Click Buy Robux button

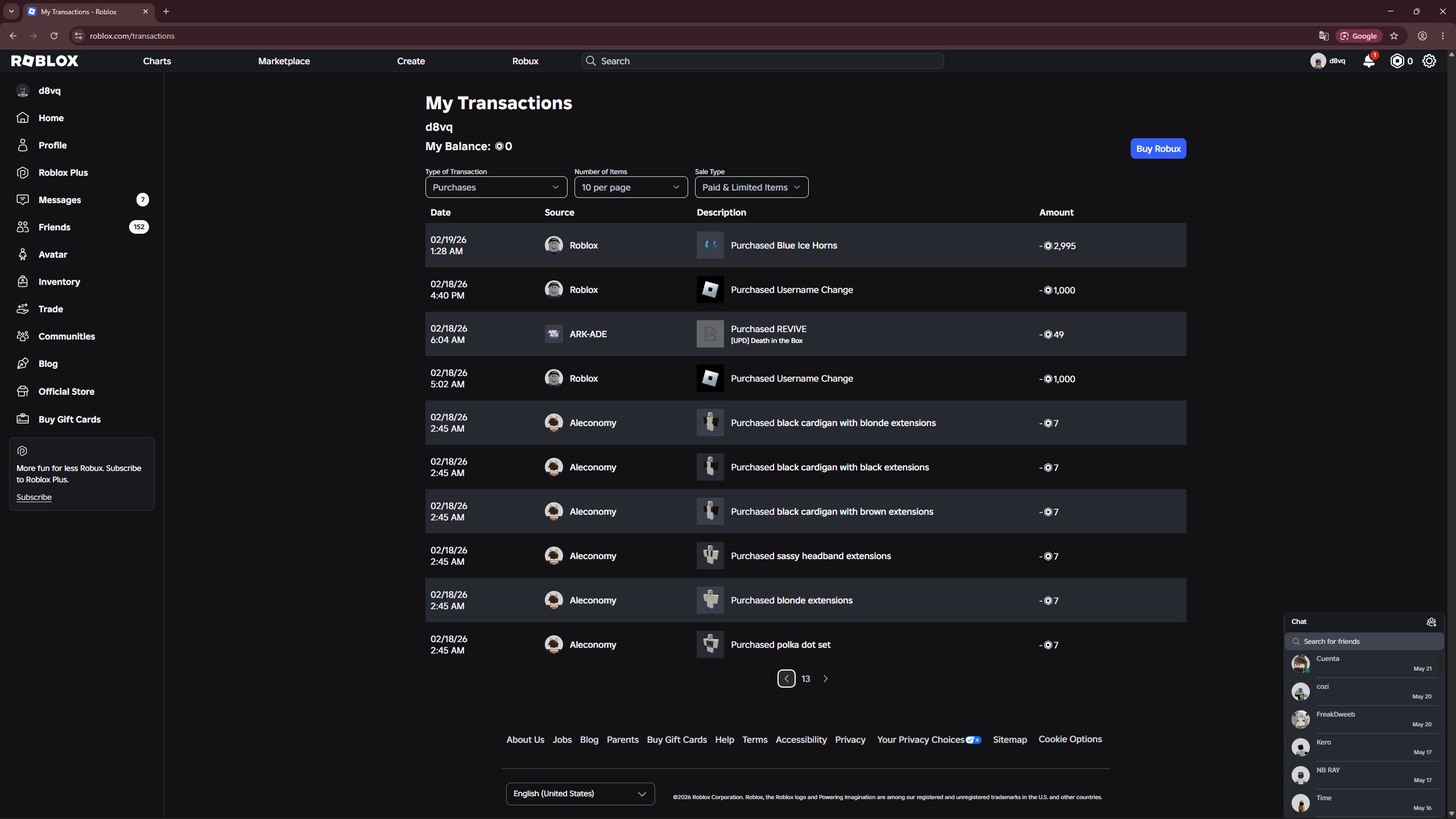pyautogui.click(x=1158, y=148)
